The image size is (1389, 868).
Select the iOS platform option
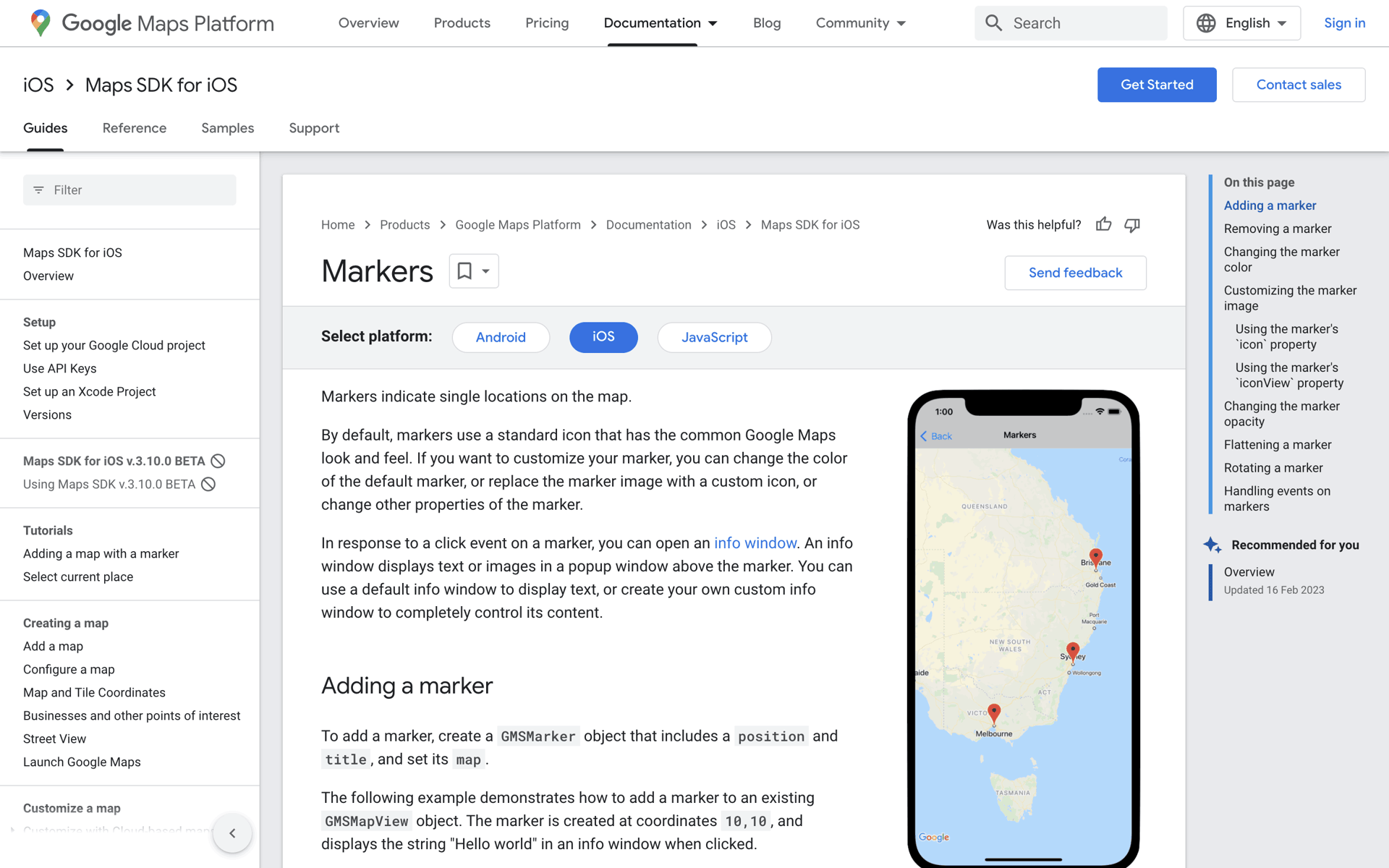tap(603, 337)
